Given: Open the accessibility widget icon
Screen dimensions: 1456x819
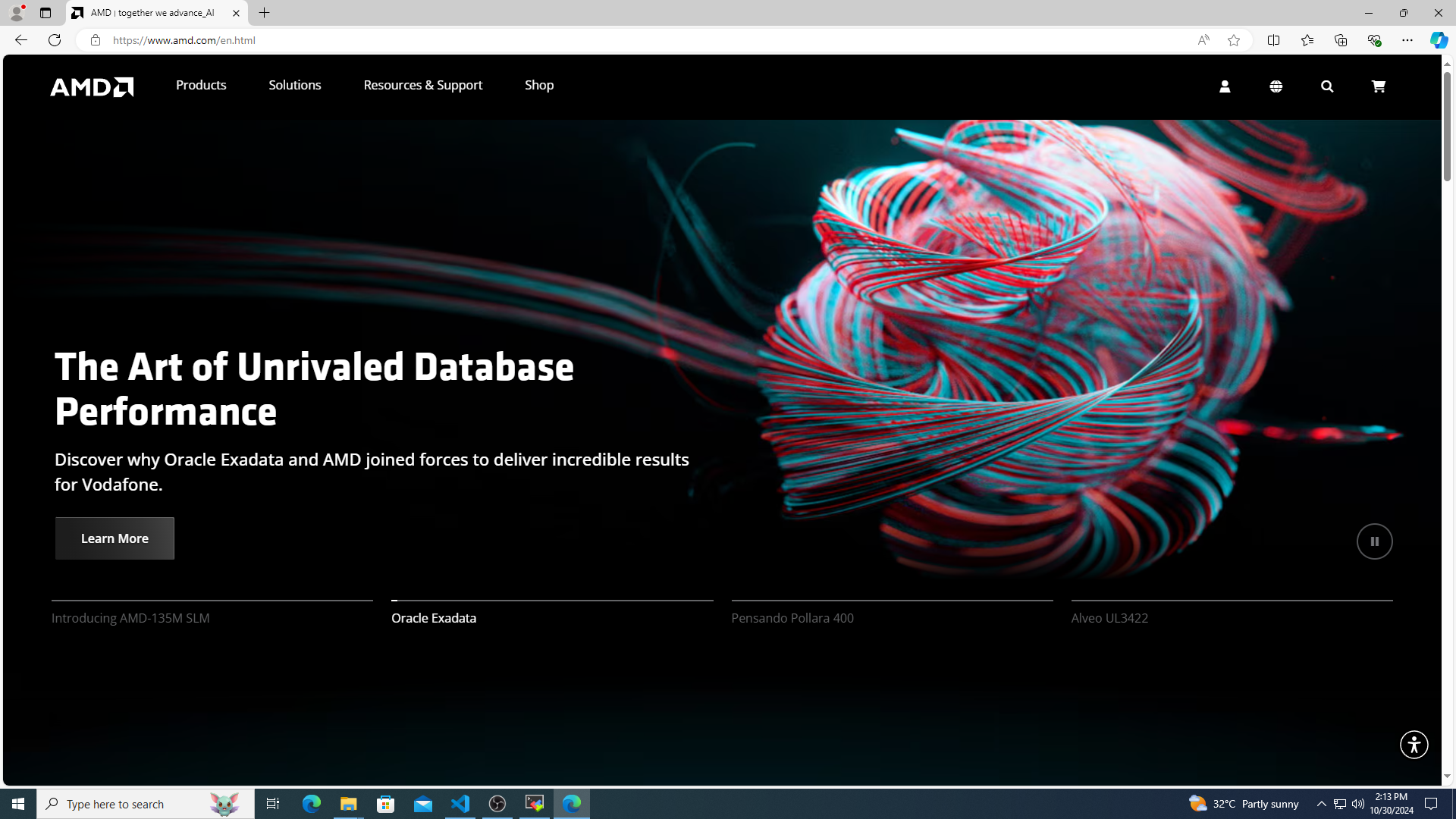Looking at the screenshot, I should click(x=1414, y=745).
